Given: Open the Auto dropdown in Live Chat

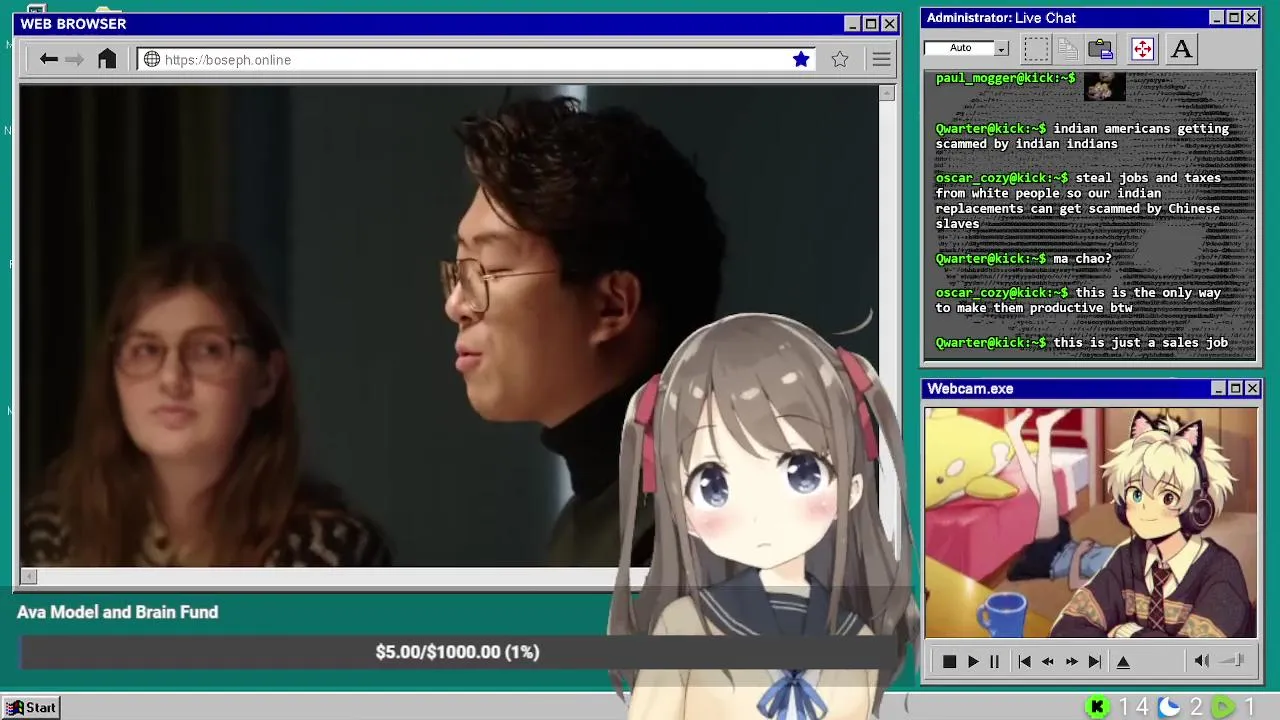Looking at the screenshot, I should tap(1002, 48).
